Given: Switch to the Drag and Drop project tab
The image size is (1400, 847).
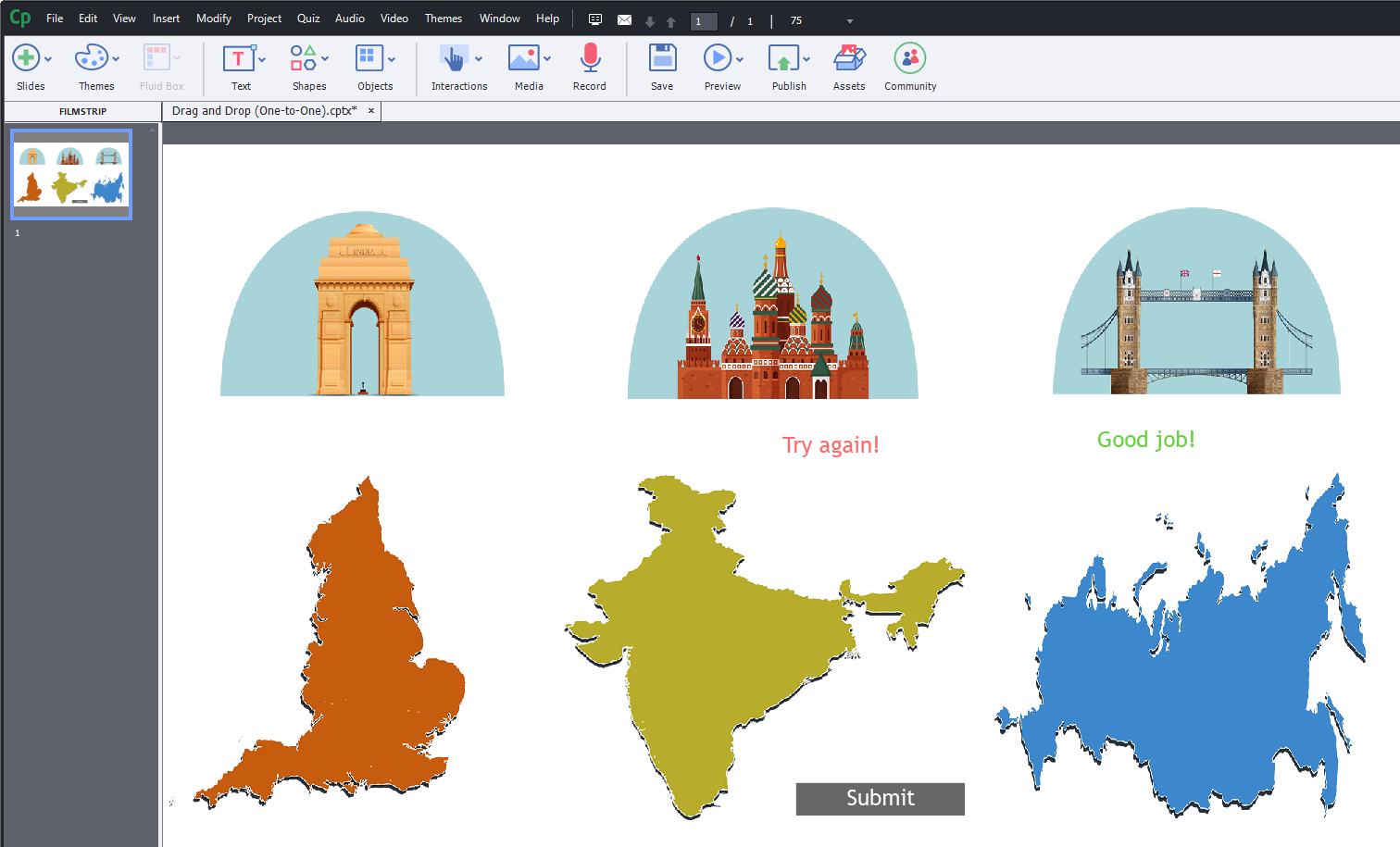Looking at the screenshot, I should 263,111.
